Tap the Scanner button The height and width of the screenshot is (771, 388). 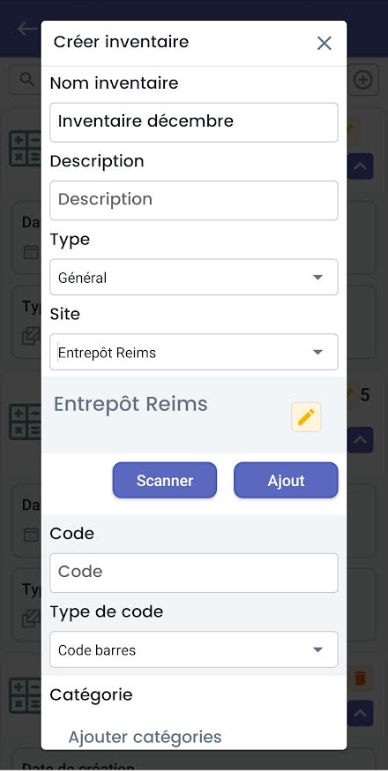click(x=165, y=480)
